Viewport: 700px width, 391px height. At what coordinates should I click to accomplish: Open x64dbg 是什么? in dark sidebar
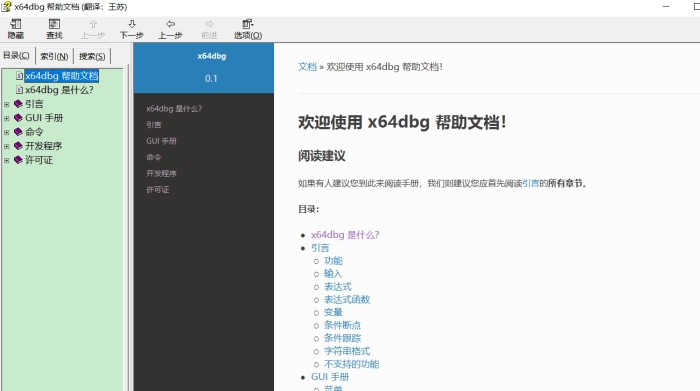174,108
